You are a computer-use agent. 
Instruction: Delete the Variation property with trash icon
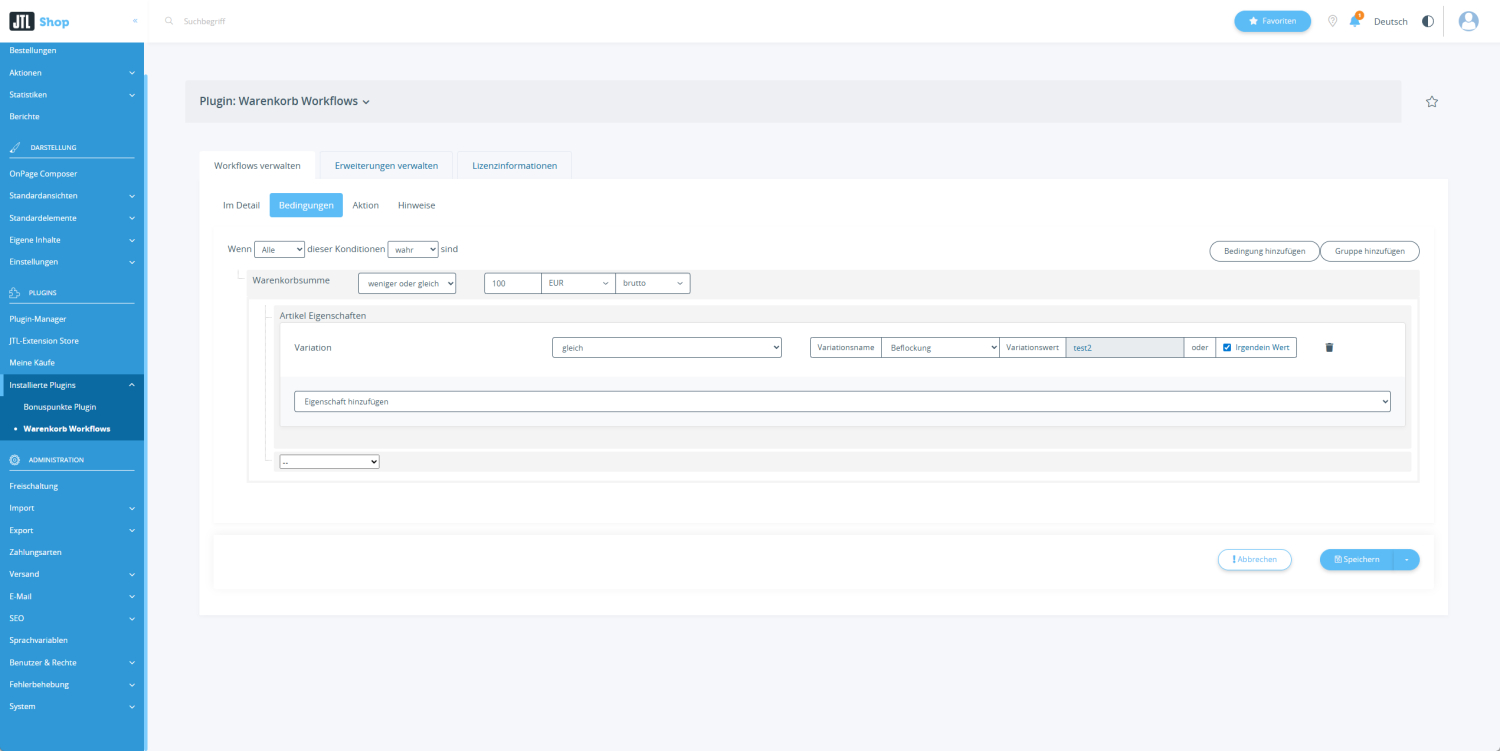point(1329,348)
